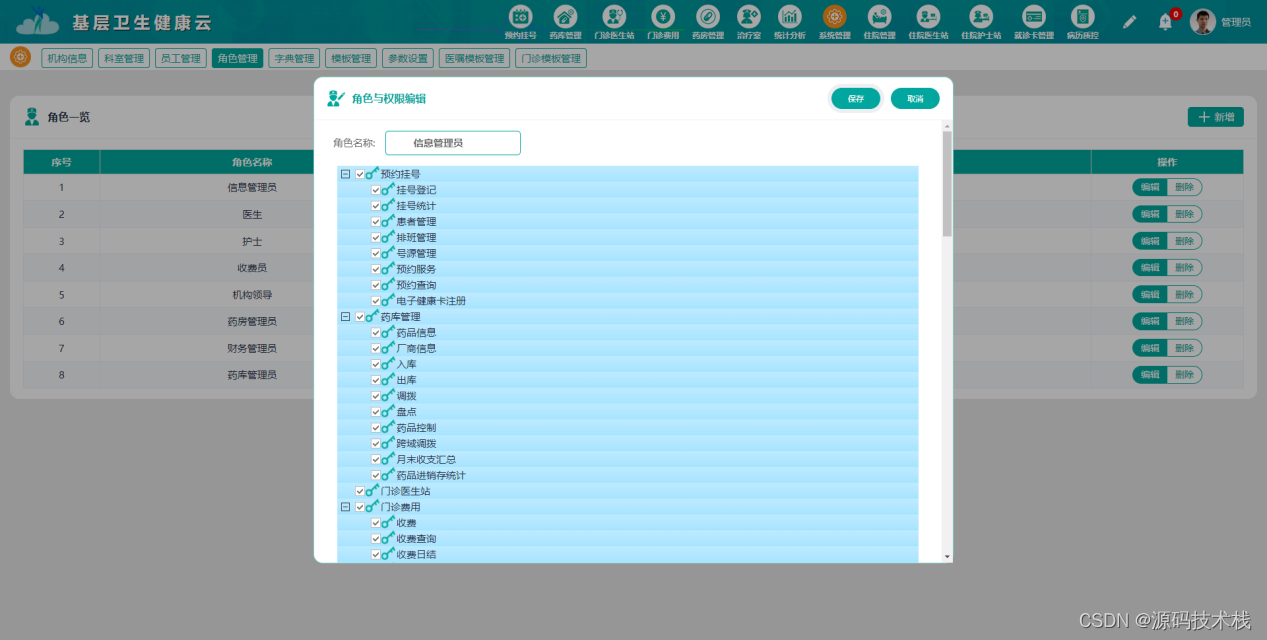
Task: Select the 跨域调拨 tree row text
Action: pos(416,443)
